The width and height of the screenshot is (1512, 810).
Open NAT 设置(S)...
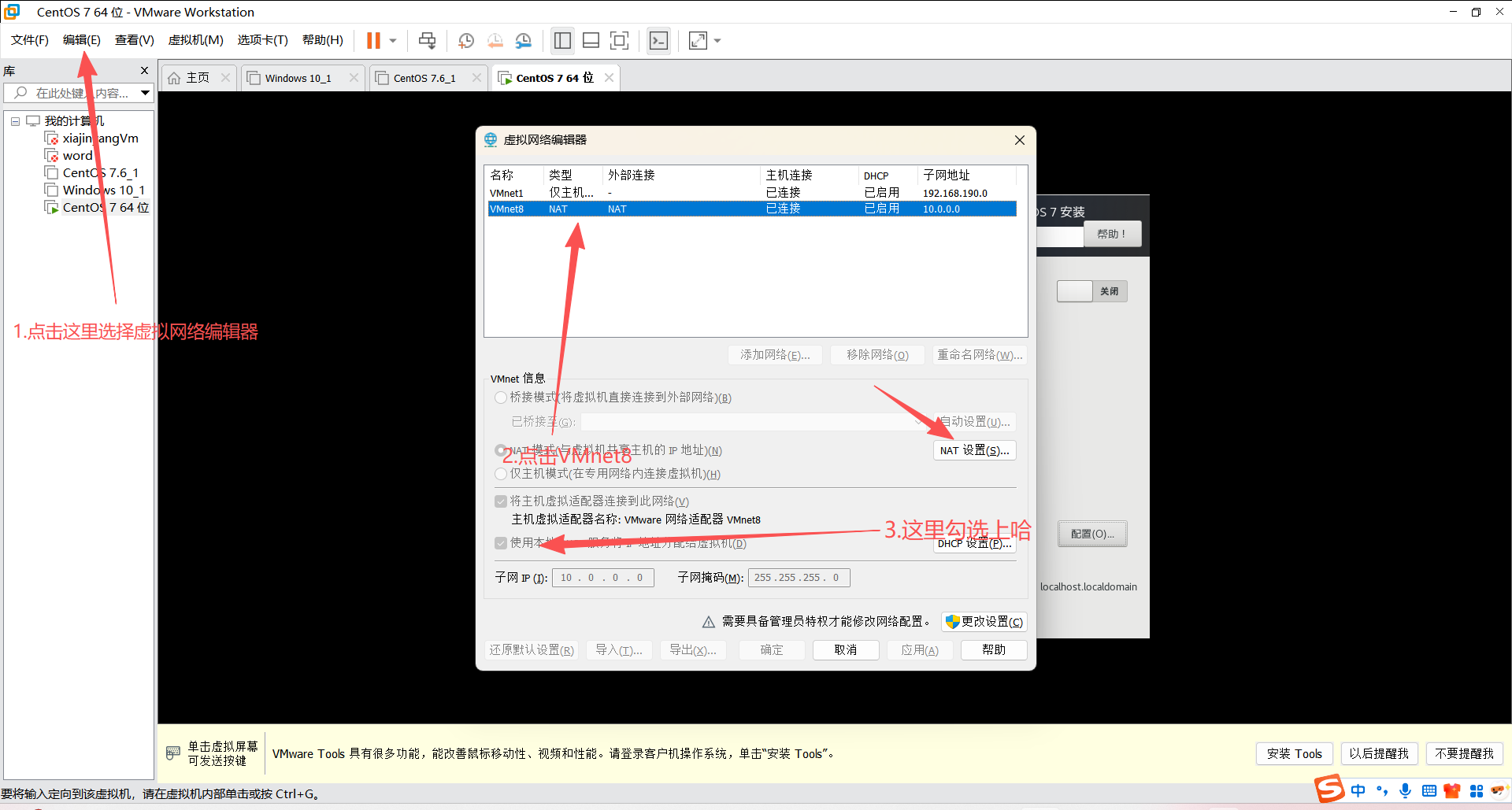click(974, 450)
